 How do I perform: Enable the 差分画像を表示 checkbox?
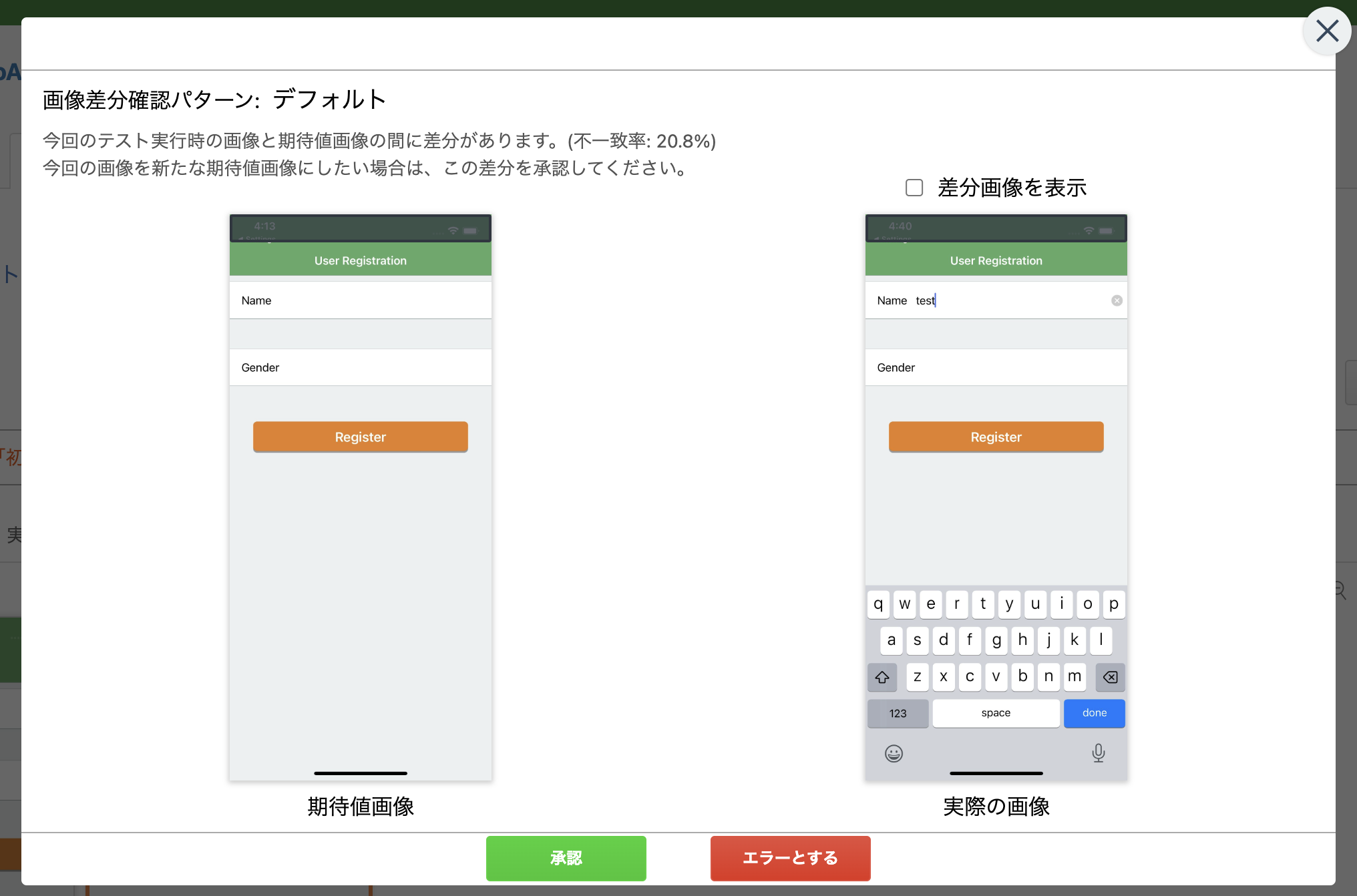914,188
